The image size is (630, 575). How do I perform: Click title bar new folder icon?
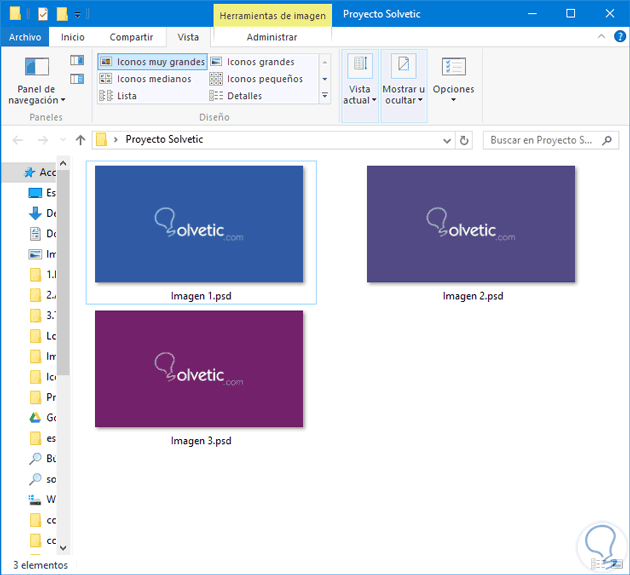tap(62, 14)
